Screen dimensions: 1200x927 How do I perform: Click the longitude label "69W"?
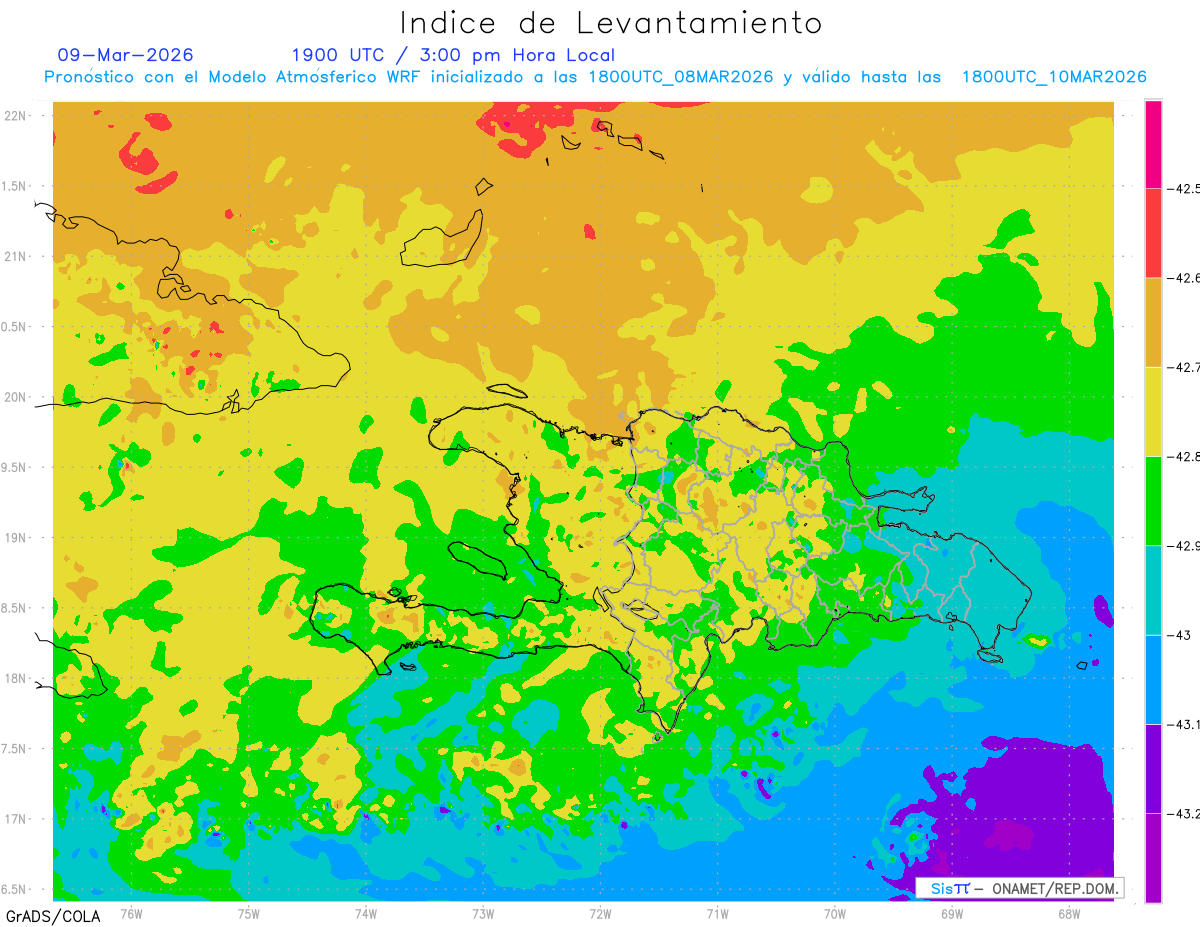[x=952, y=913]
